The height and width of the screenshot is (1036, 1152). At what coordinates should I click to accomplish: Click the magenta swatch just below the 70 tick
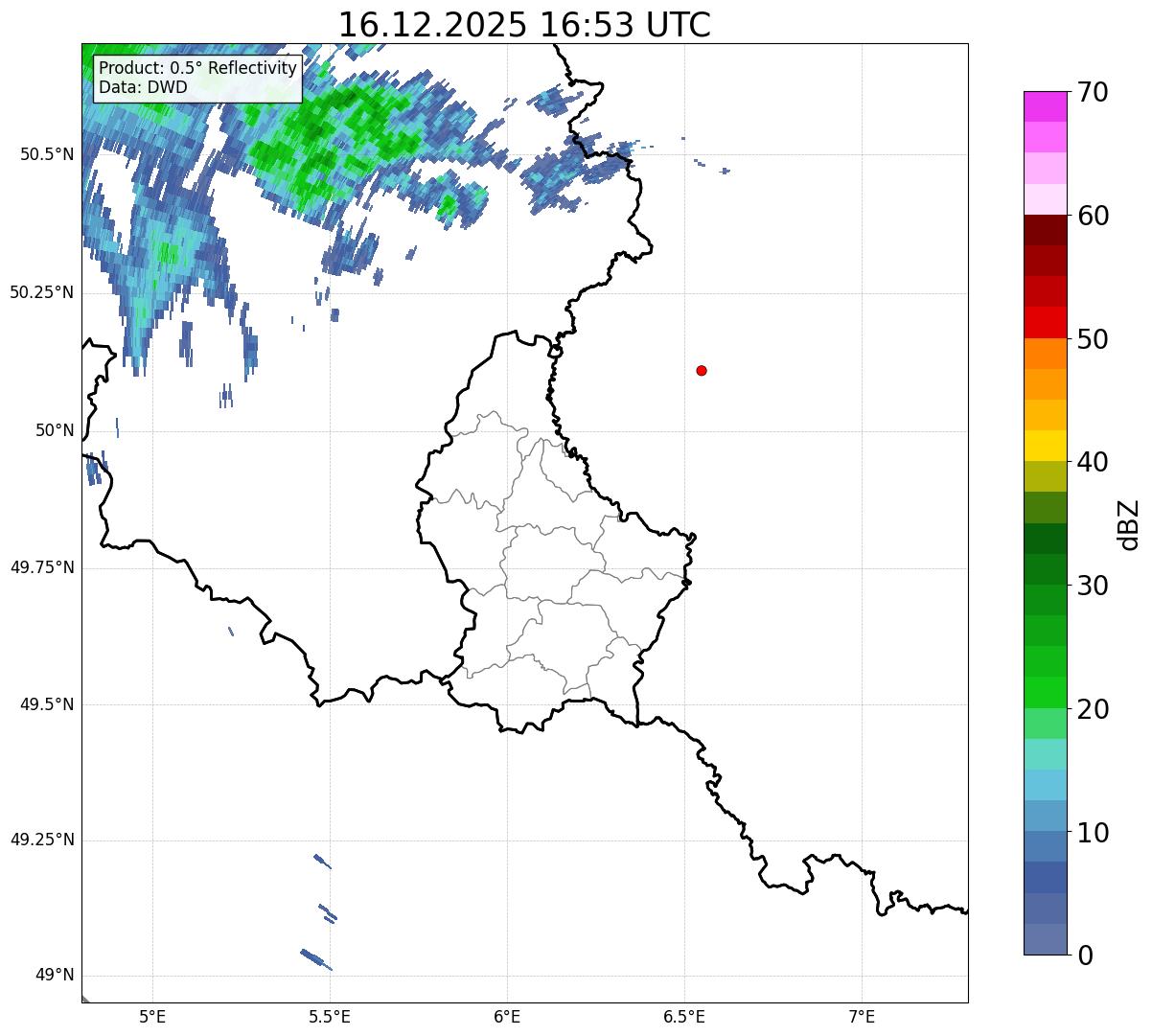click(x=1045, y=106)
